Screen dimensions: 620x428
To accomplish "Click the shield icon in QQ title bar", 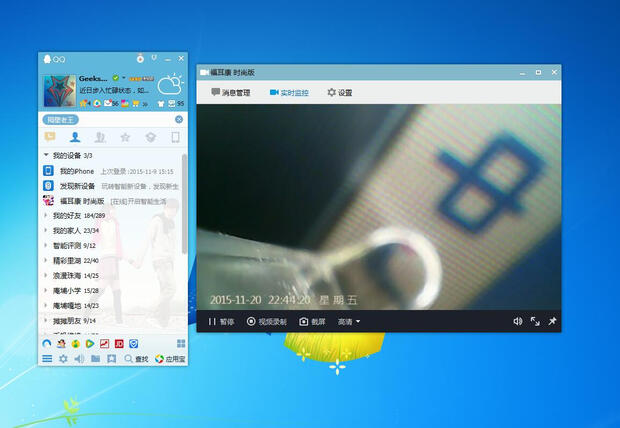I will click(154, 58).
